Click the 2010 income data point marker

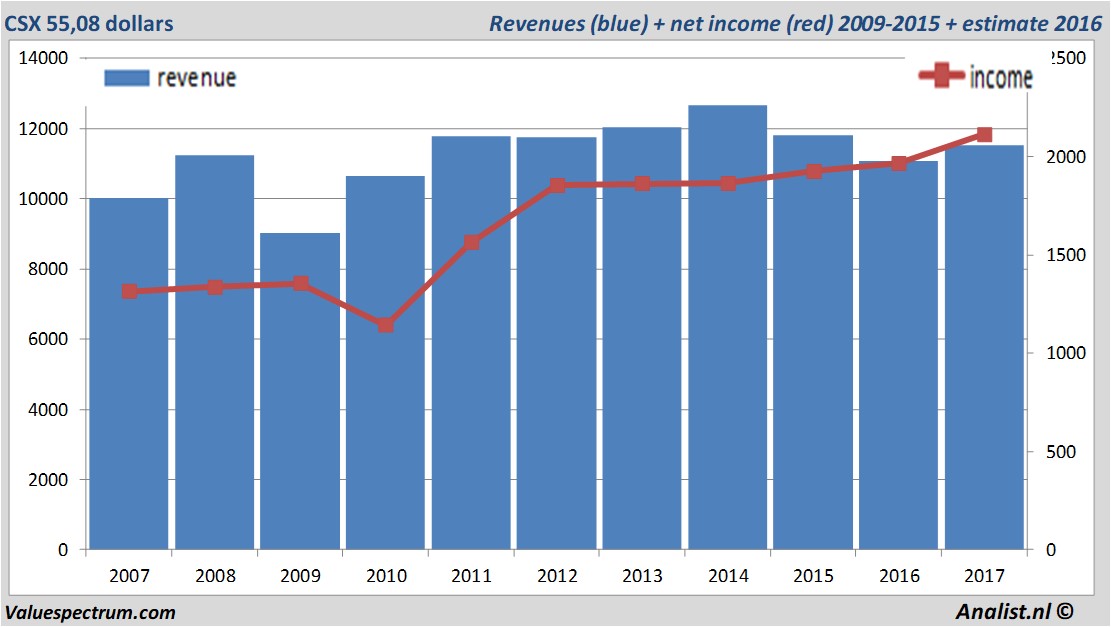coord(386,325)
